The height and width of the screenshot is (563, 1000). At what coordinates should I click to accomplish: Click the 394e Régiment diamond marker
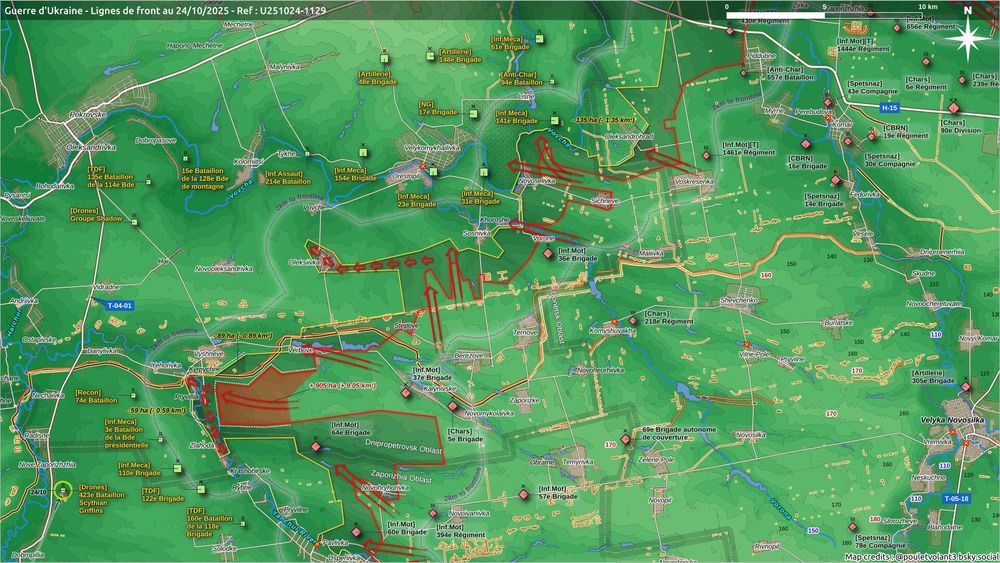click(433, 513)
